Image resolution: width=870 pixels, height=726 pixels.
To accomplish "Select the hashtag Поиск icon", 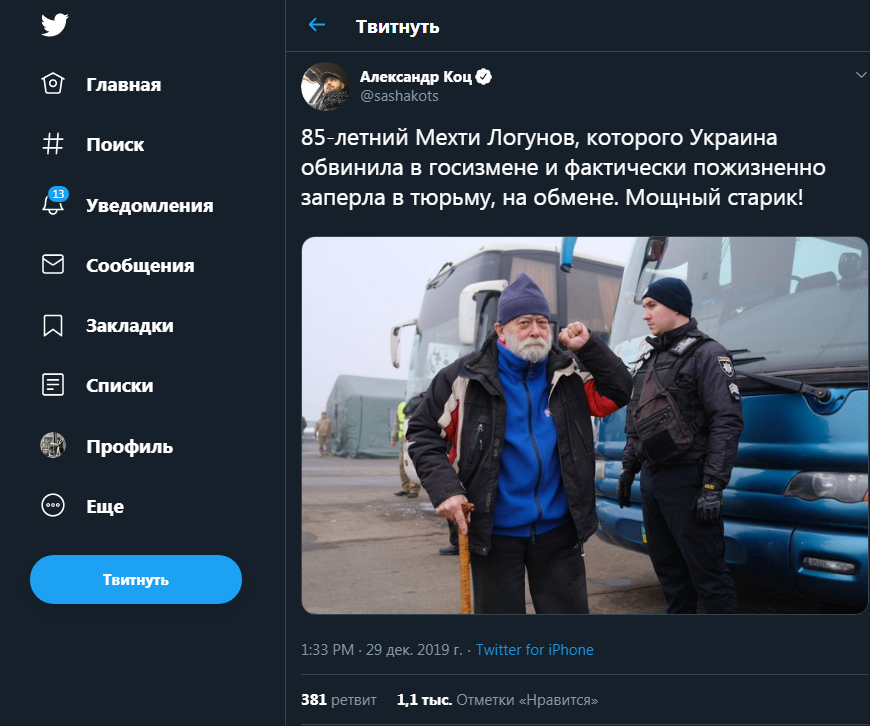I will [x=53, y=144].
